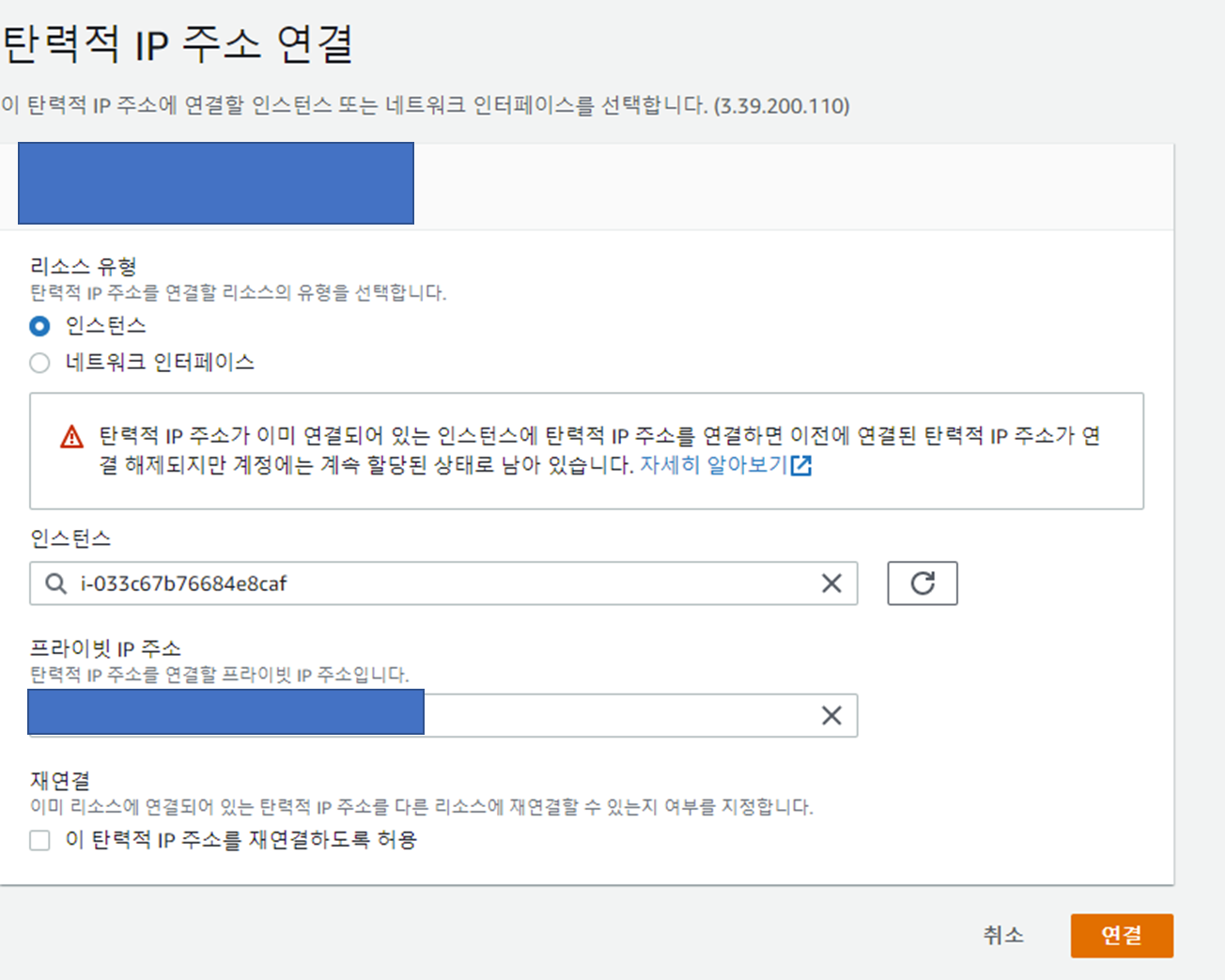This screenshot has width=1225, height=980.
Task: Refresh the instance list with the reload button
Action: tap(923, 583)
